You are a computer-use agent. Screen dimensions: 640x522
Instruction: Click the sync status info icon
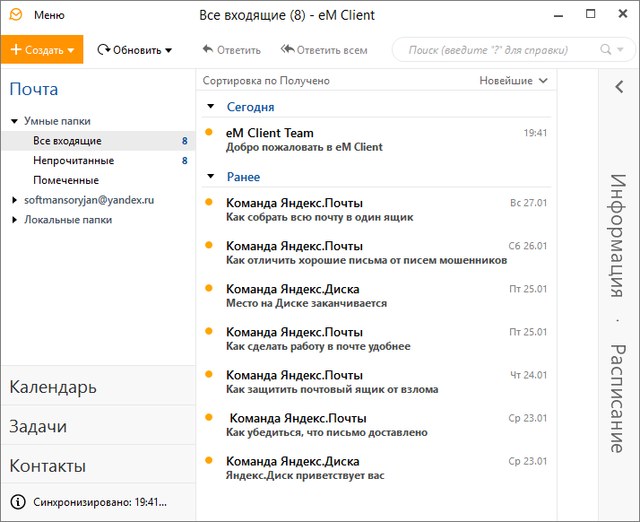17,501
